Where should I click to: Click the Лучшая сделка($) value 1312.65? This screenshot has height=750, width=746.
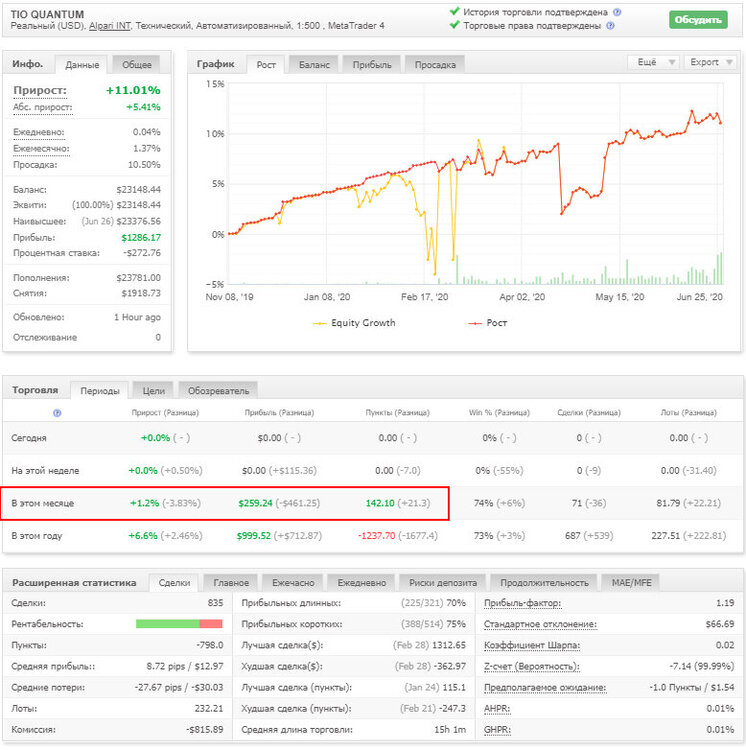pyautogui.click(x=449, y=645)
